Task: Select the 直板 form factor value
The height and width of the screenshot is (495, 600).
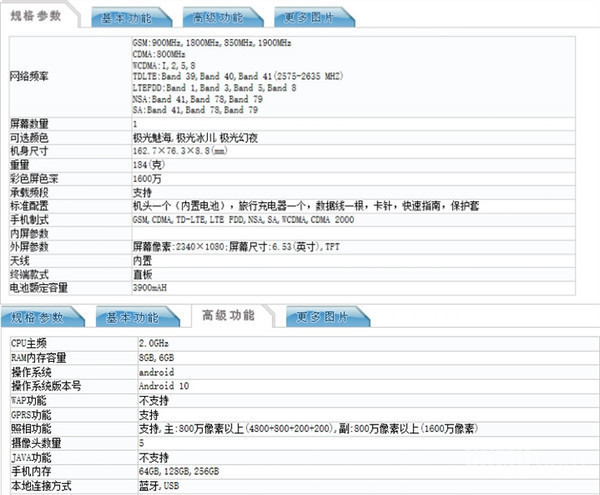Action: 142,274
